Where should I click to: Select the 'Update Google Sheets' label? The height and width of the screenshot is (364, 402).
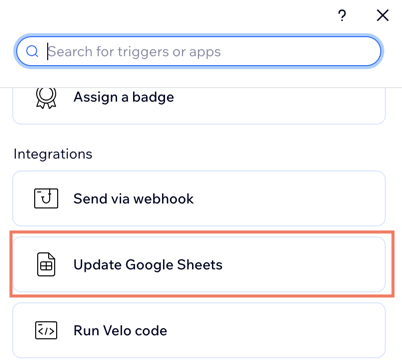pyautogui.click(x=148, y=265)
